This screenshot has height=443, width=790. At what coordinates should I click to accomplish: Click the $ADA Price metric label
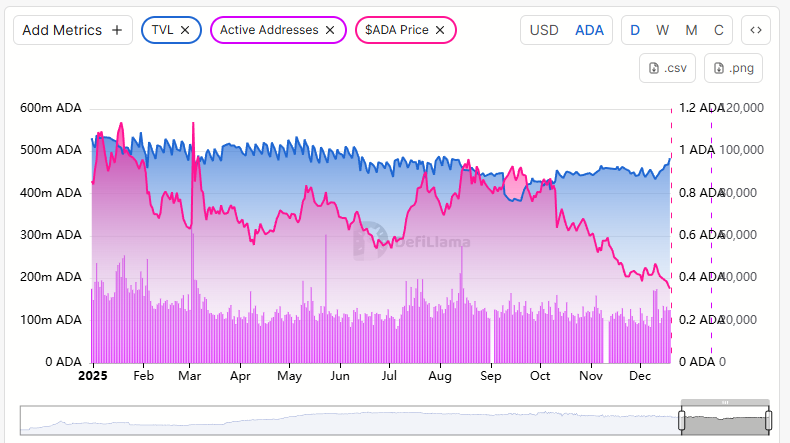pyautogui.click(x=396, y=30)
